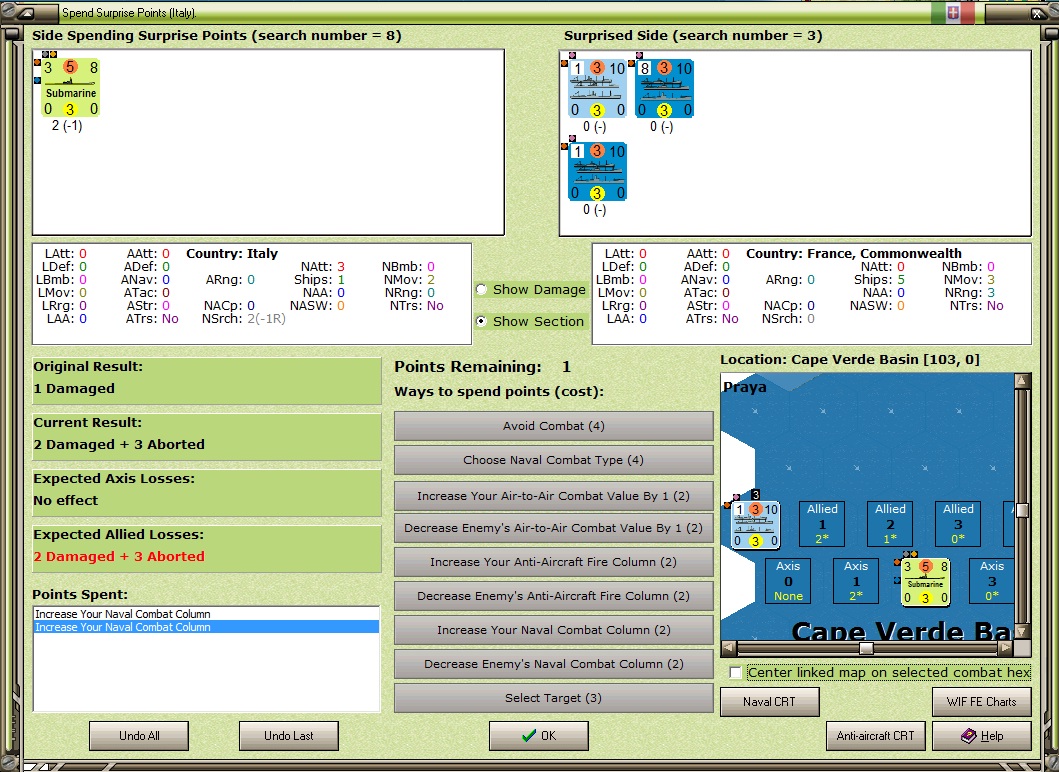The height and width of the screenshot is (772, 1059).
Task: Click the Undo All button
Action: coord(139,736)
